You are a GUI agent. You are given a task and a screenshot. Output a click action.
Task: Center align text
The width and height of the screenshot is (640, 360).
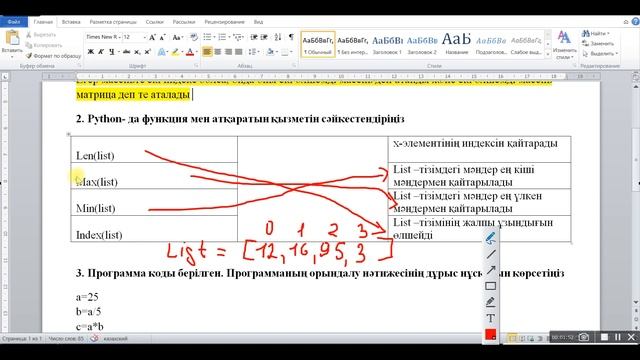[x=218, y=52]
